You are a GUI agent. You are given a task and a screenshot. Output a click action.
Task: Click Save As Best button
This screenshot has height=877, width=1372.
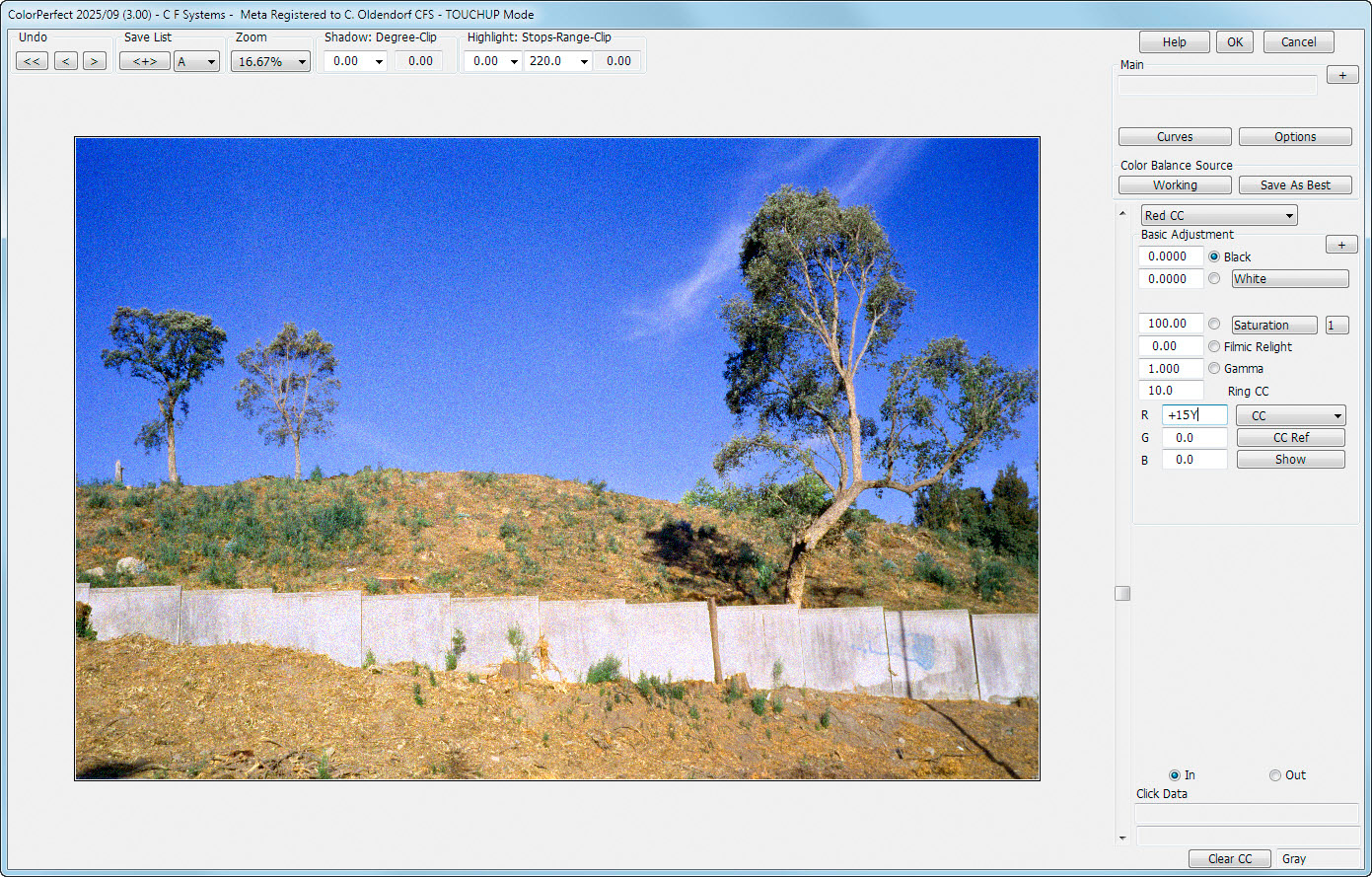pos(1297,185)
